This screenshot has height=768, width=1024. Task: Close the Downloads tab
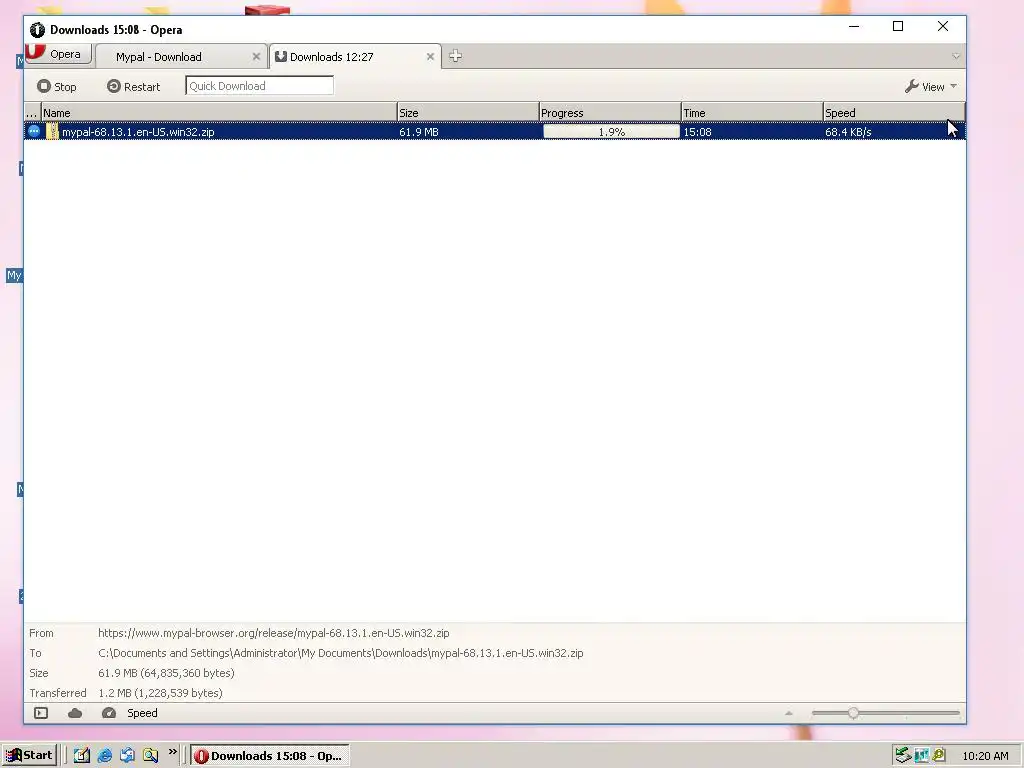[x=430, y=57]
